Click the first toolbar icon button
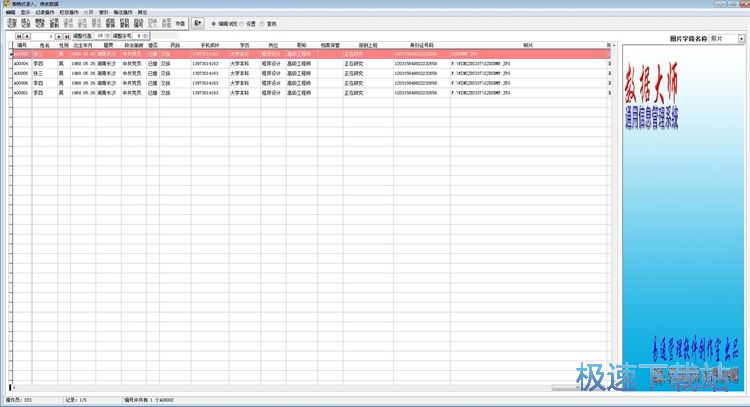The width and height of the screenshot is (750, 407). pyautogui.click(x=12, y=23)
